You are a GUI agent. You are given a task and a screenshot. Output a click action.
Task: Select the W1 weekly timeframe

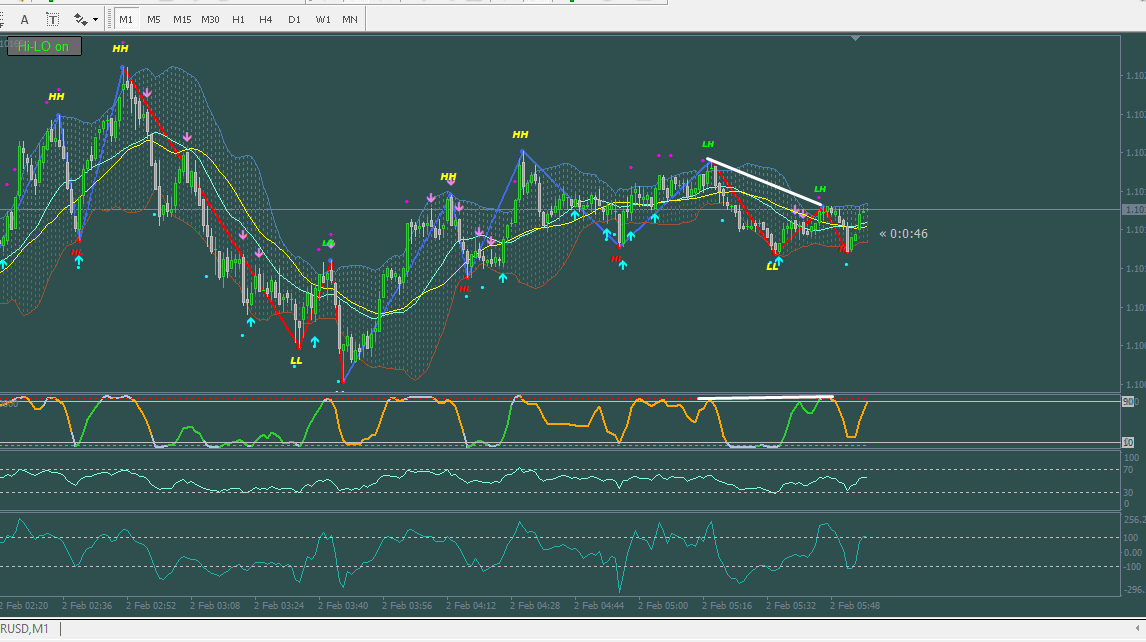(322, 19)
